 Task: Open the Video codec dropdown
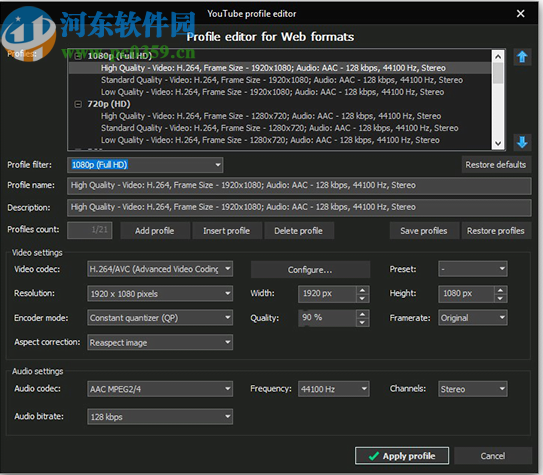pos(160,269)
